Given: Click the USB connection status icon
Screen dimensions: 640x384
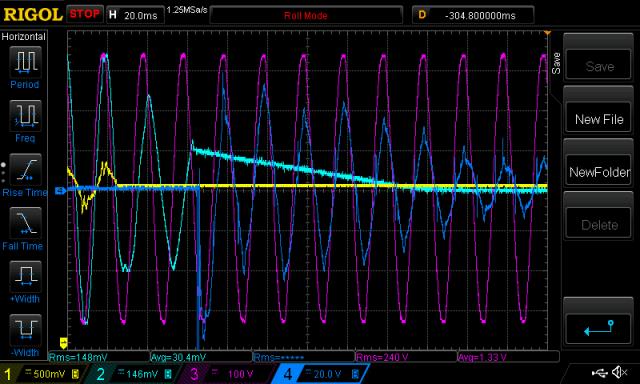Looking at the screenshot, I should (600, 373).
